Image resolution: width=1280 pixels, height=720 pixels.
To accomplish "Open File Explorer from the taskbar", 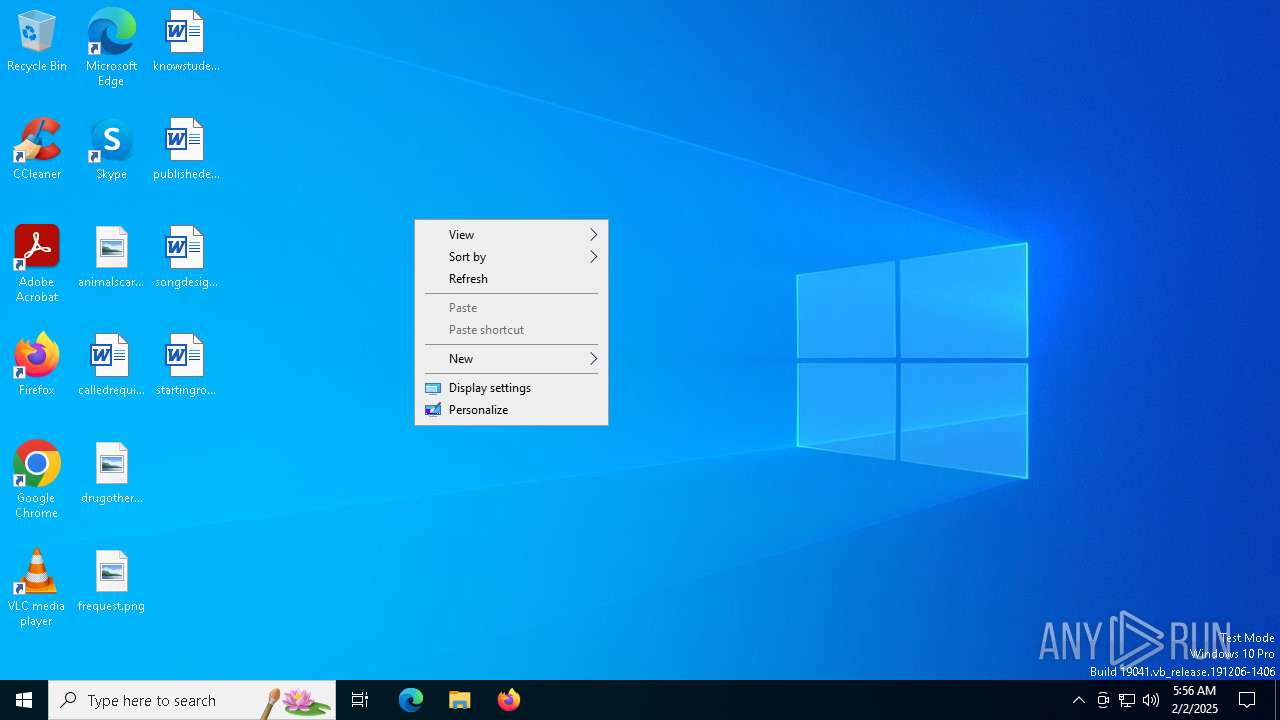I will [x=460, y=700].
